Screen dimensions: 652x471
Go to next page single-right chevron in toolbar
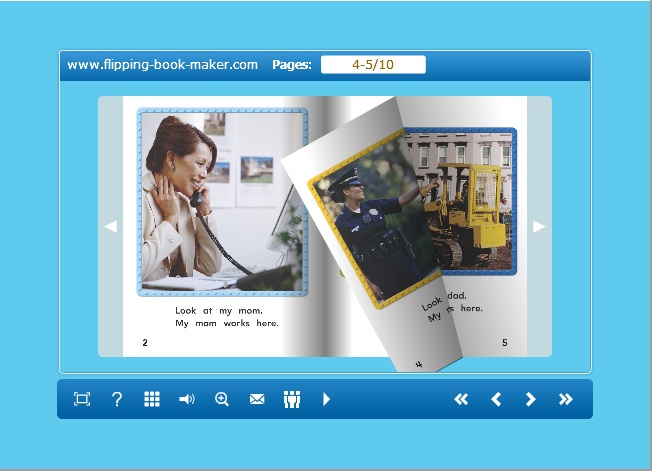[x=531, y=399]
